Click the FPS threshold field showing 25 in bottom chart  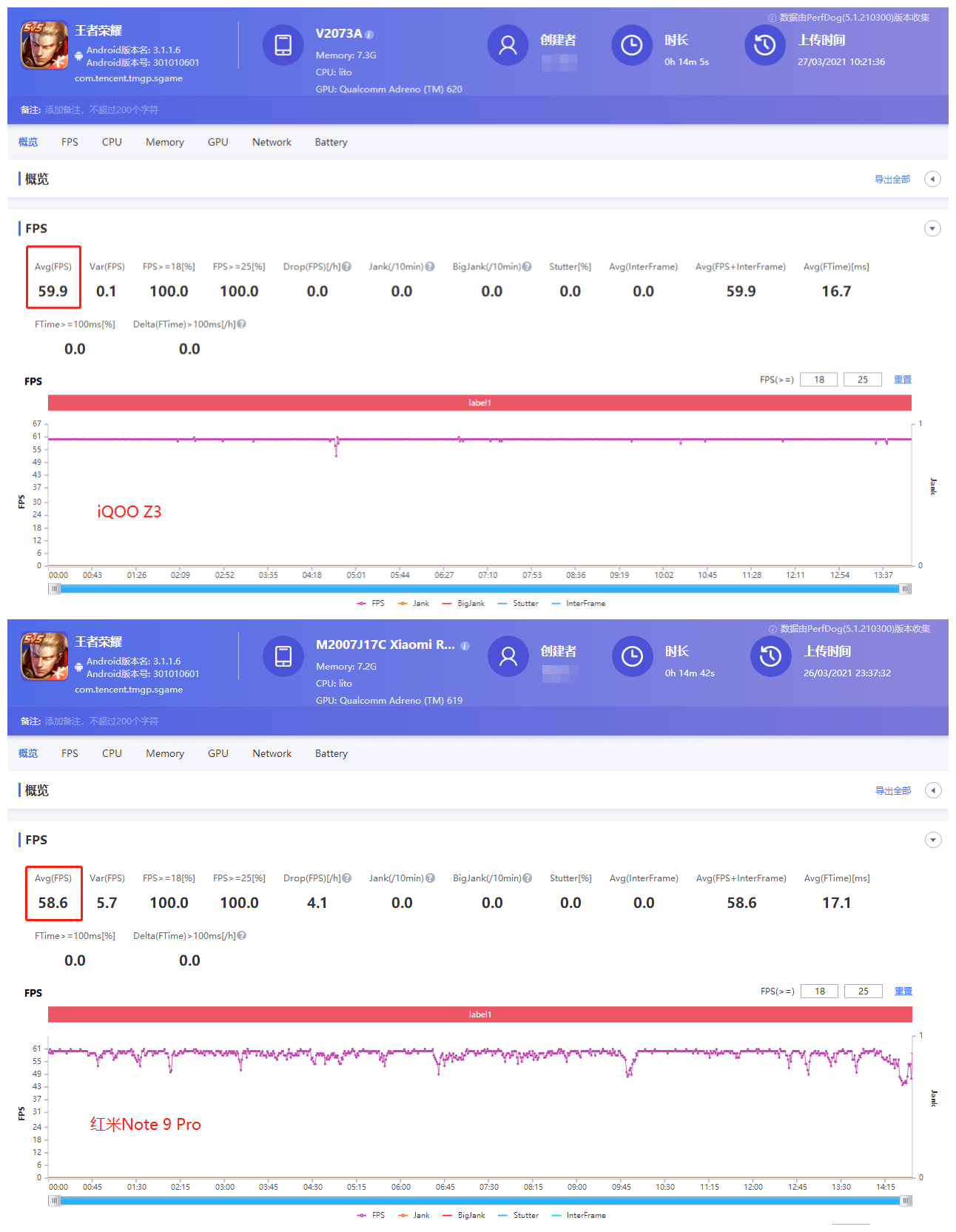coord(864,991)
